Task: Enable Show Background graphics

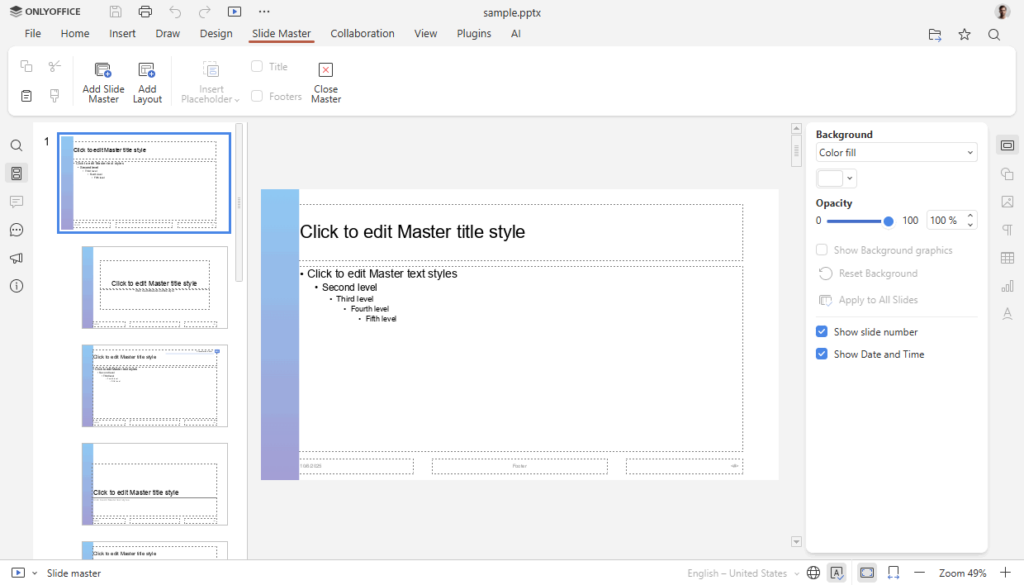Action: click(x=821, y=250)
